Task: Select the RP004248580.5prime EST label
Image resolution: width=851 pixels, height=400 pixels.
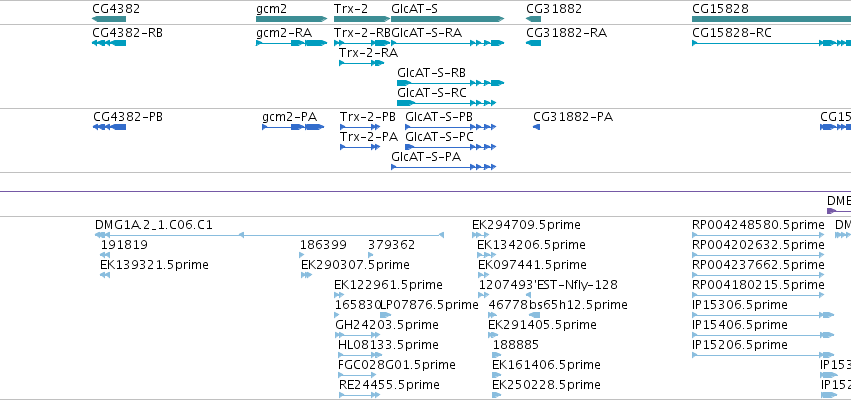Action: pyautogui.click(x=758, y=225)
